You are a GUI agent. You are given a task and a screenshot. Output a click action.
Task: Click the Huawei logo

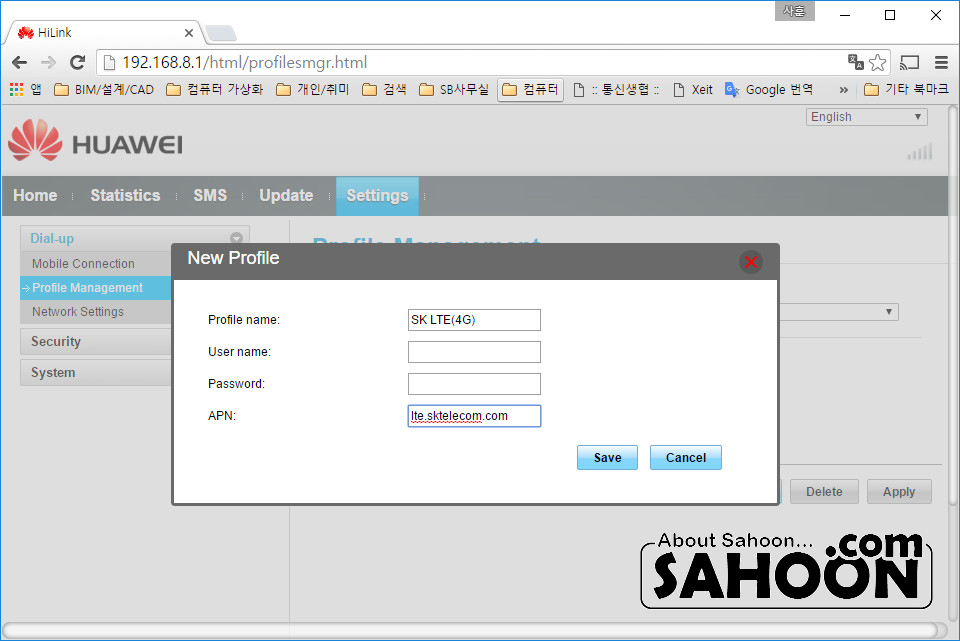[x=96, y=141]
